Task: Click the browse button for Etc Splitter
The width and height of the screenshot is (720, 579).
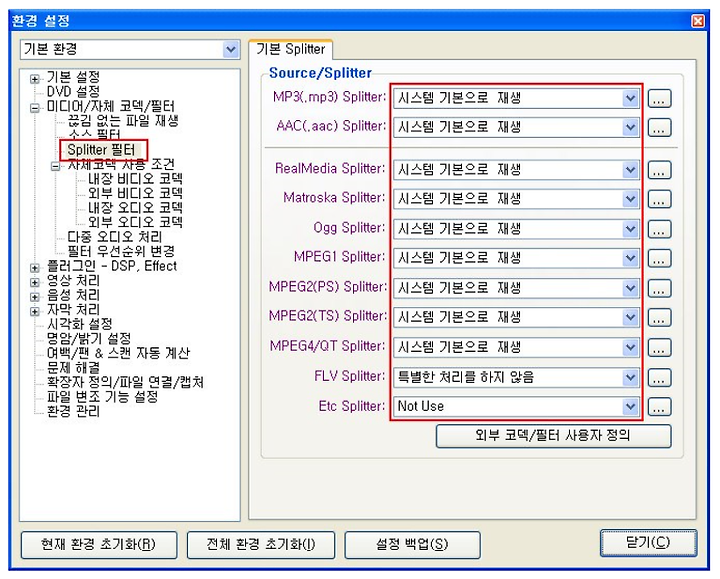Action: pyautogui.click(x=659, y=406)
